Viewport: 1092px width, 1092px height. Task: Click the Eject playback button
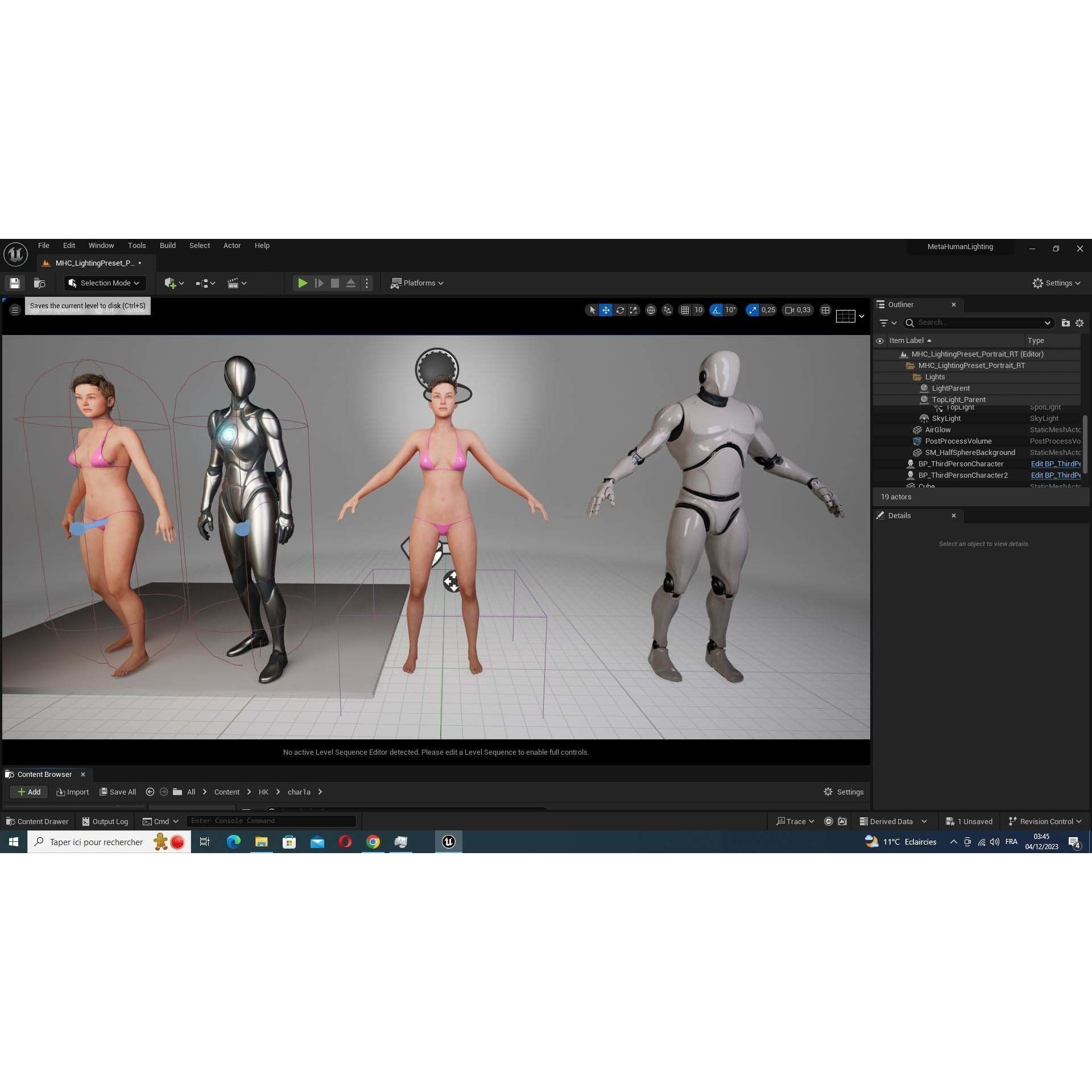[351, 283]
